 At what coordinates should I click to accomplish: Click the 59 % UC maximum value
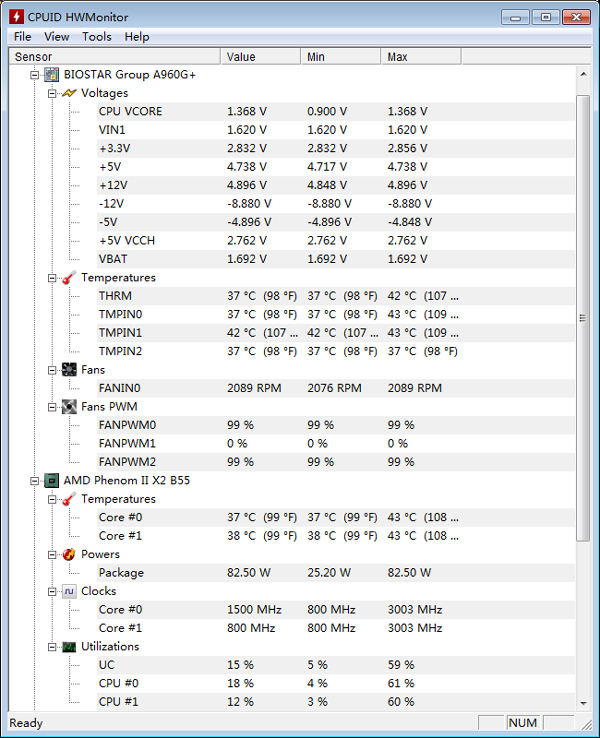coord(401,665)
